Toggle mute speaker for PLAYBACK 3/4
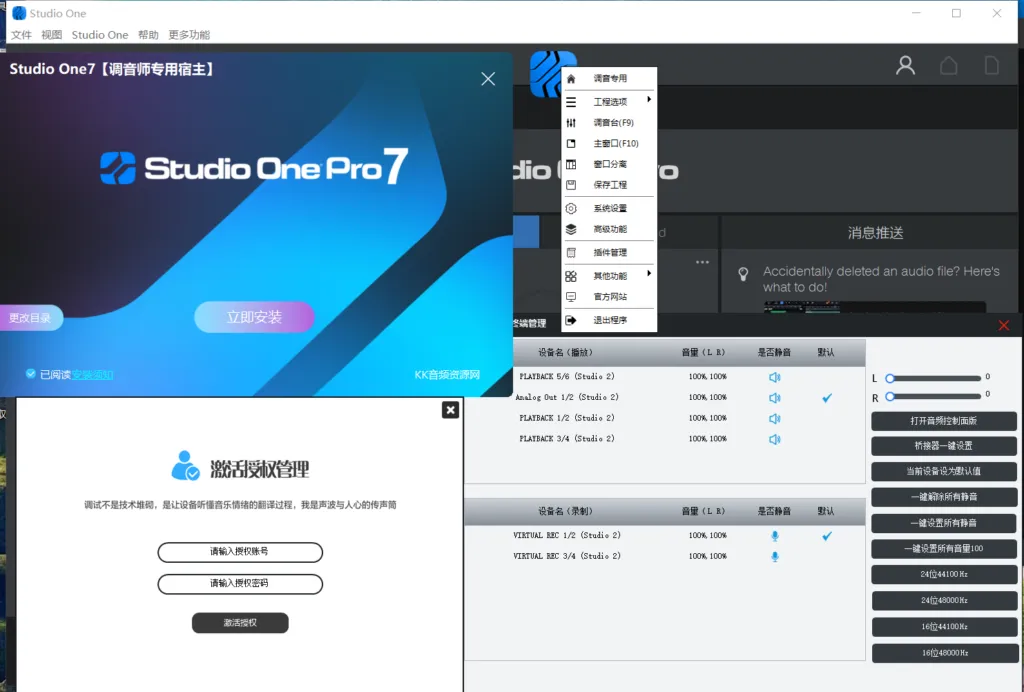Image resolution: width=1024 pixels, height=692 pixels. click(x=774, y=439)
